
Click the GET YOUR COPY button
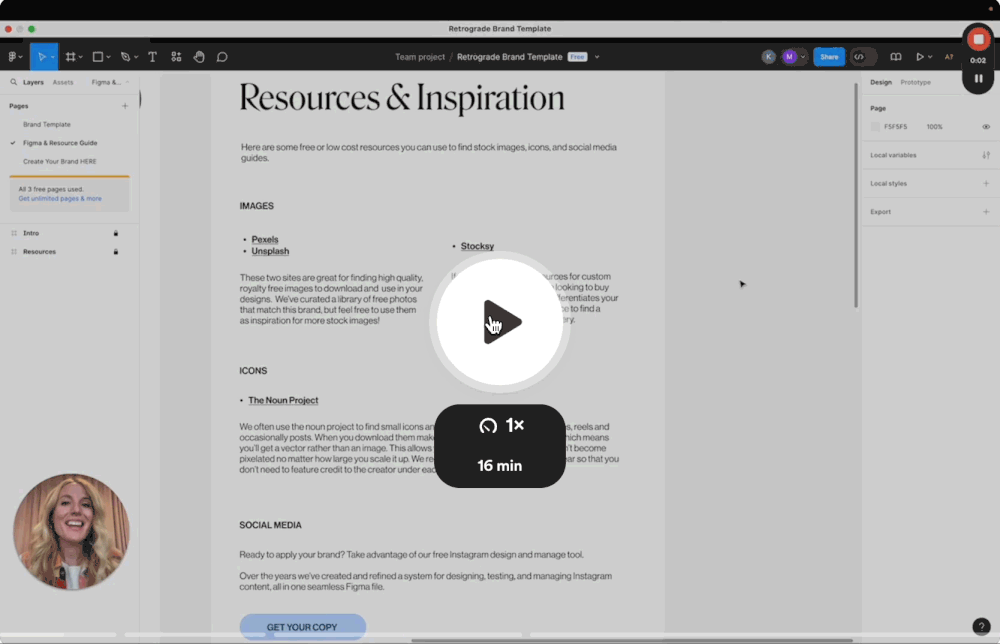302,627
